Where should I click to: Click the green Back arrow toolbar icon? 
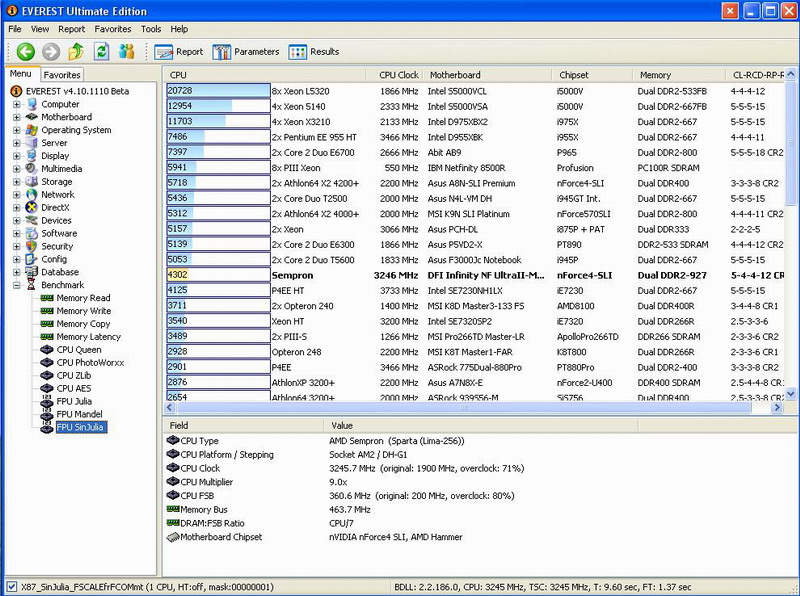tap(26, 52)
